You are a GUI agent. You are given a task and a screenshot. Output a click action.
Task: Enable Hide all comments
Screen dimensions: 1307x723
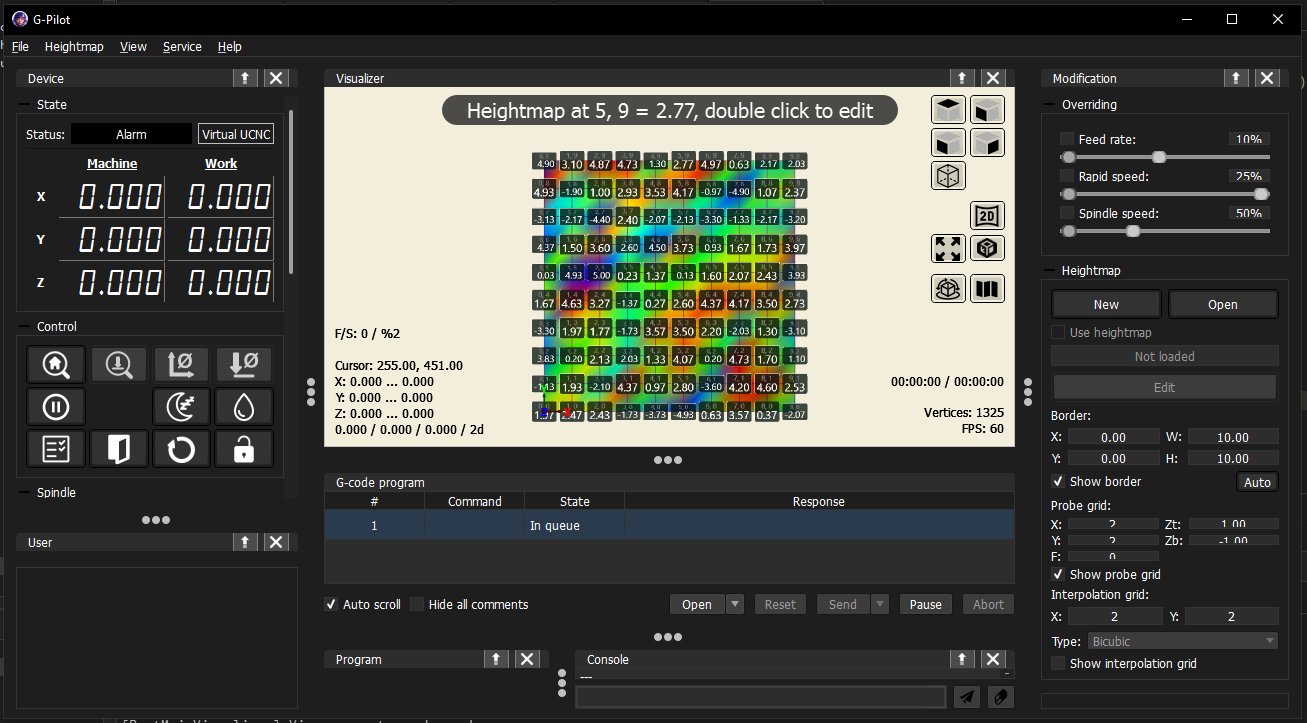click(x=416, y=604)
